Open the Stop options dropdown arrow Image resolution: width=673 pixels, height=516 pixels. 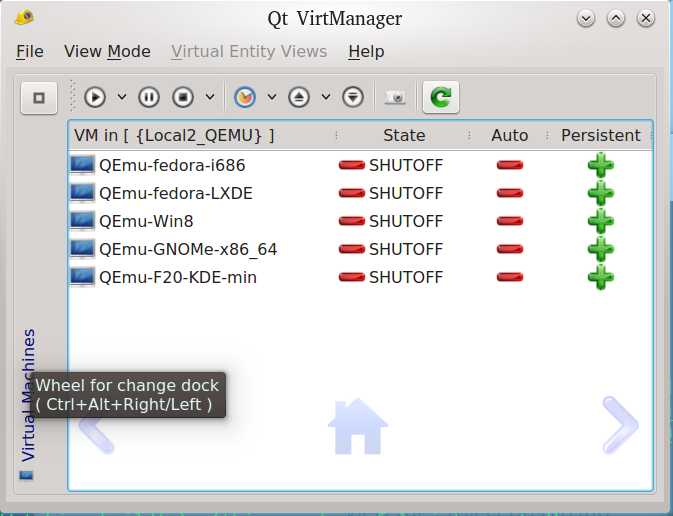pyautogui.click(x=210, y=97)
